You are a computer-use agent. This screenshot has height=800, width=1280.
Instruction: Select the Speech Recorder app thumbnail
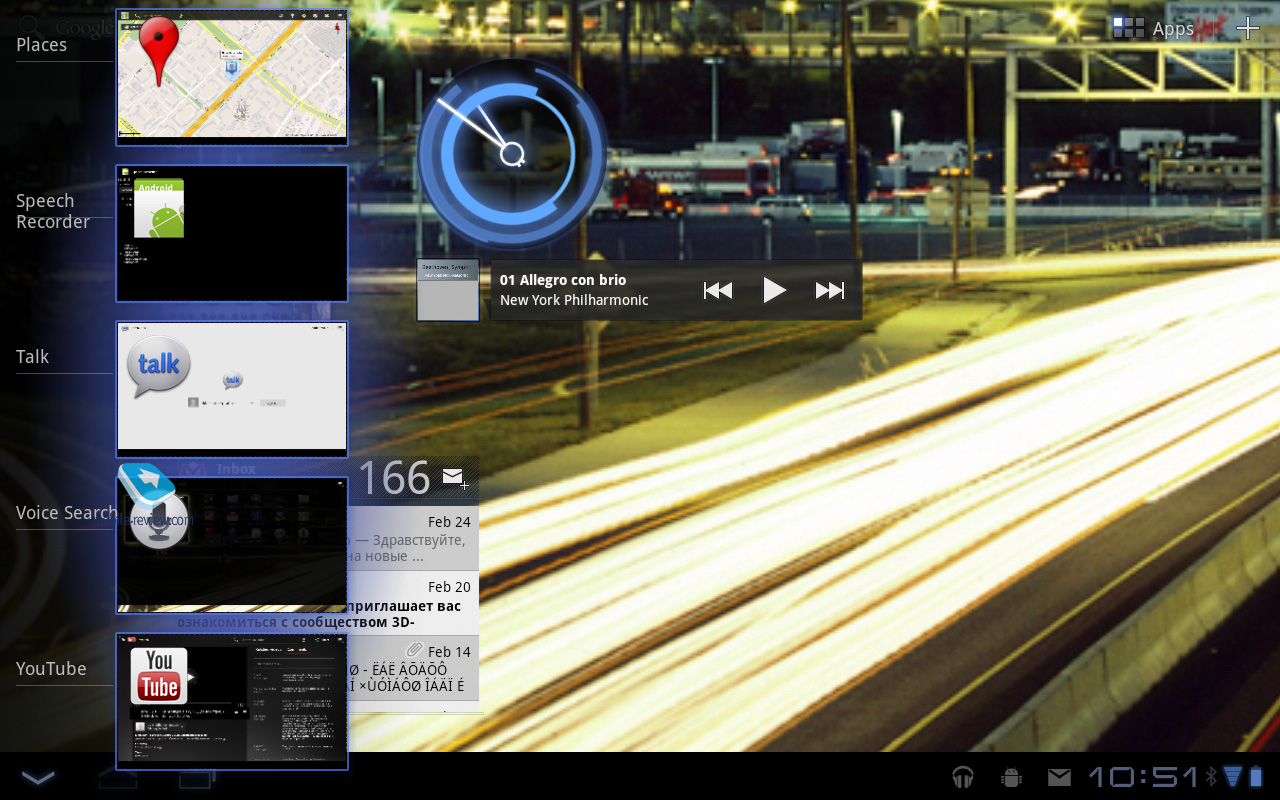point(232,233)
